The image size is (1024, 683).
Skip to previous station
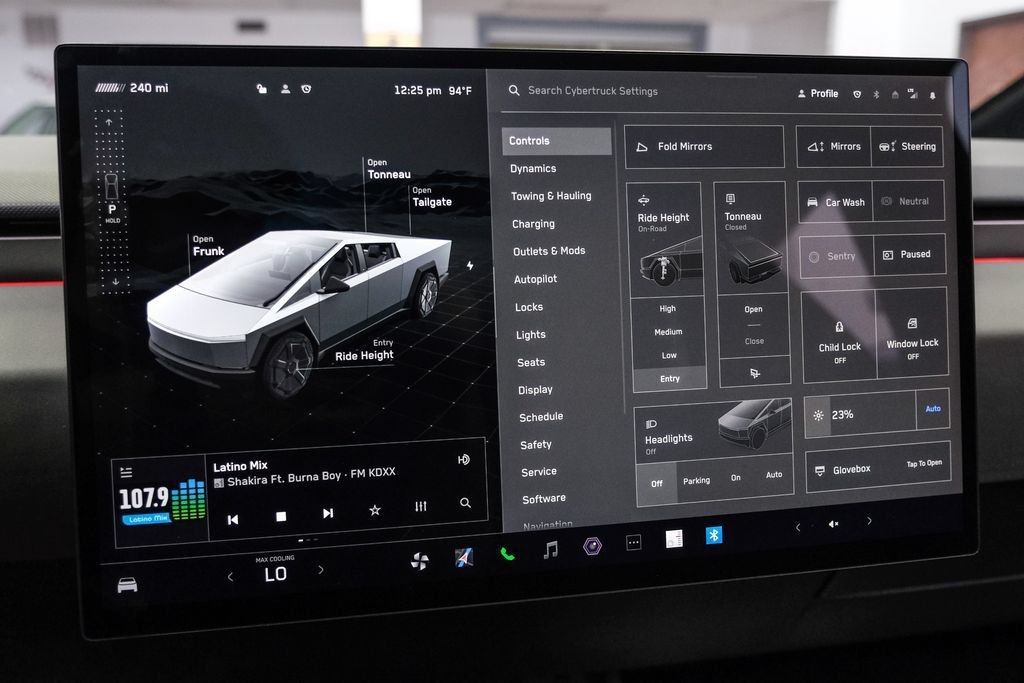click(232, 519)
